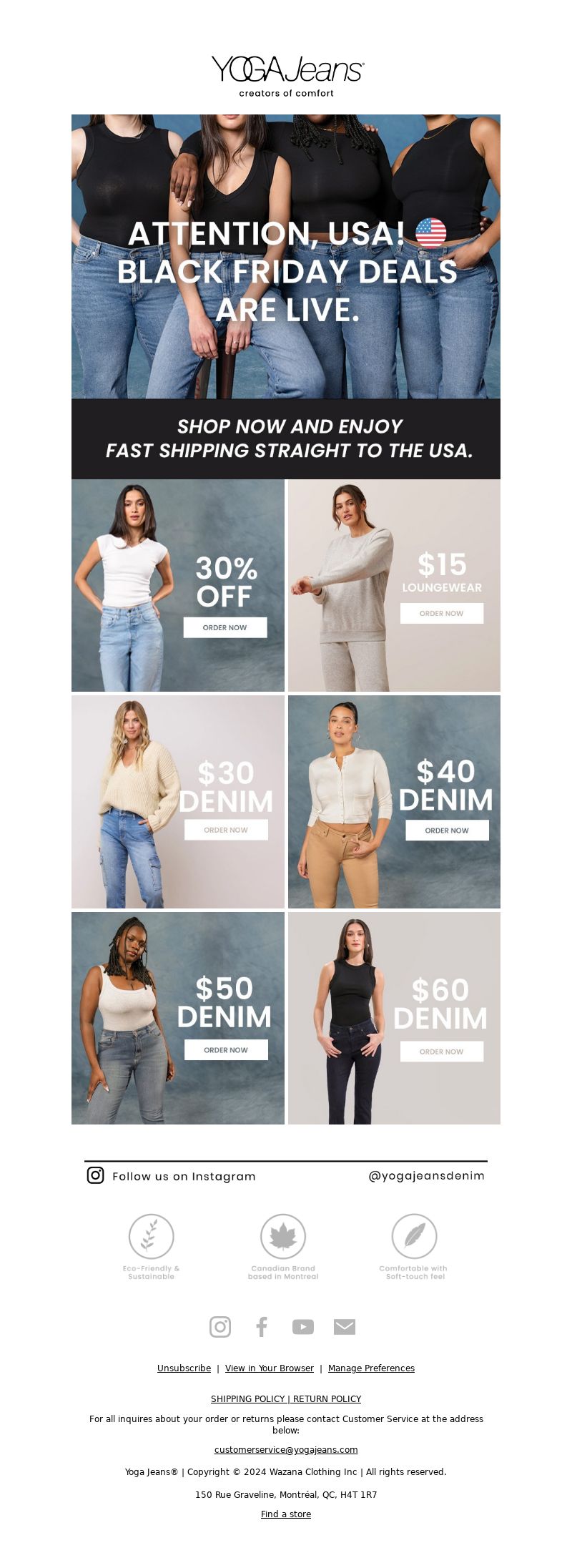
Task: Click Order Now under $40 Denim
Action: 447,830
